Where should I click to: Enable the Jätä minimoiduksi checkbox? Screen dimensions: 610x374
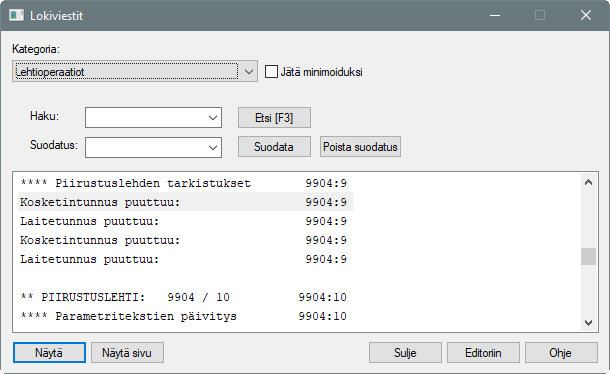(271, 72)
